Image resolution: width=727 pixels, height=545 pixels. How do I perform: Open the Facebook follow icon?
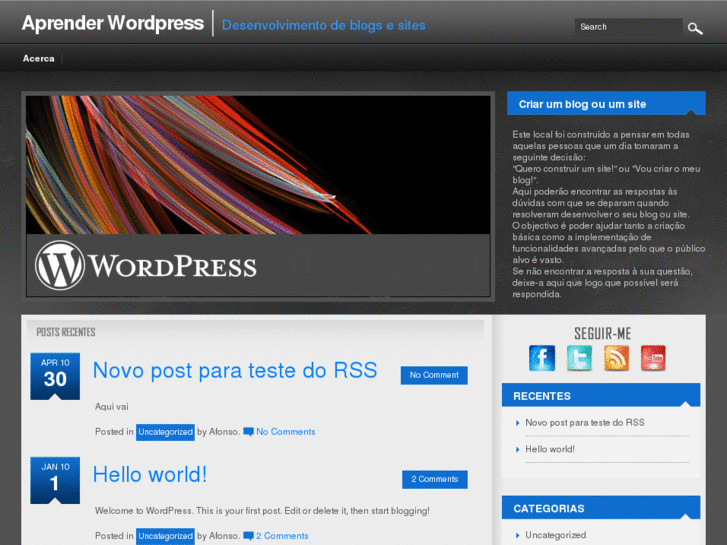[542, 358]
